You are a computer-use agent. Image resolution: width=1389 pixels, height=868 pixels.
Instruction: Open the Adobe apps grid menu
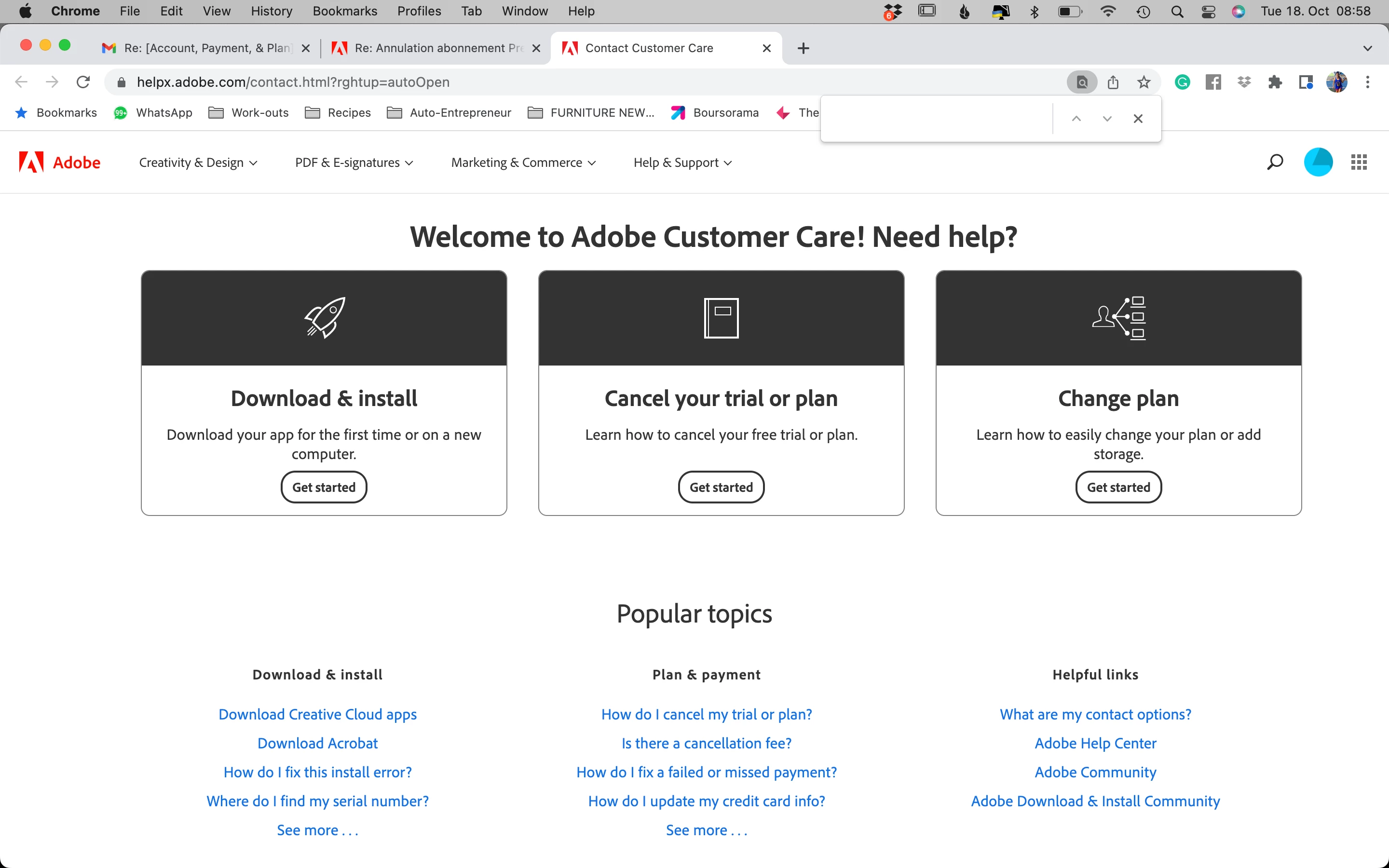click(1359, 163)
